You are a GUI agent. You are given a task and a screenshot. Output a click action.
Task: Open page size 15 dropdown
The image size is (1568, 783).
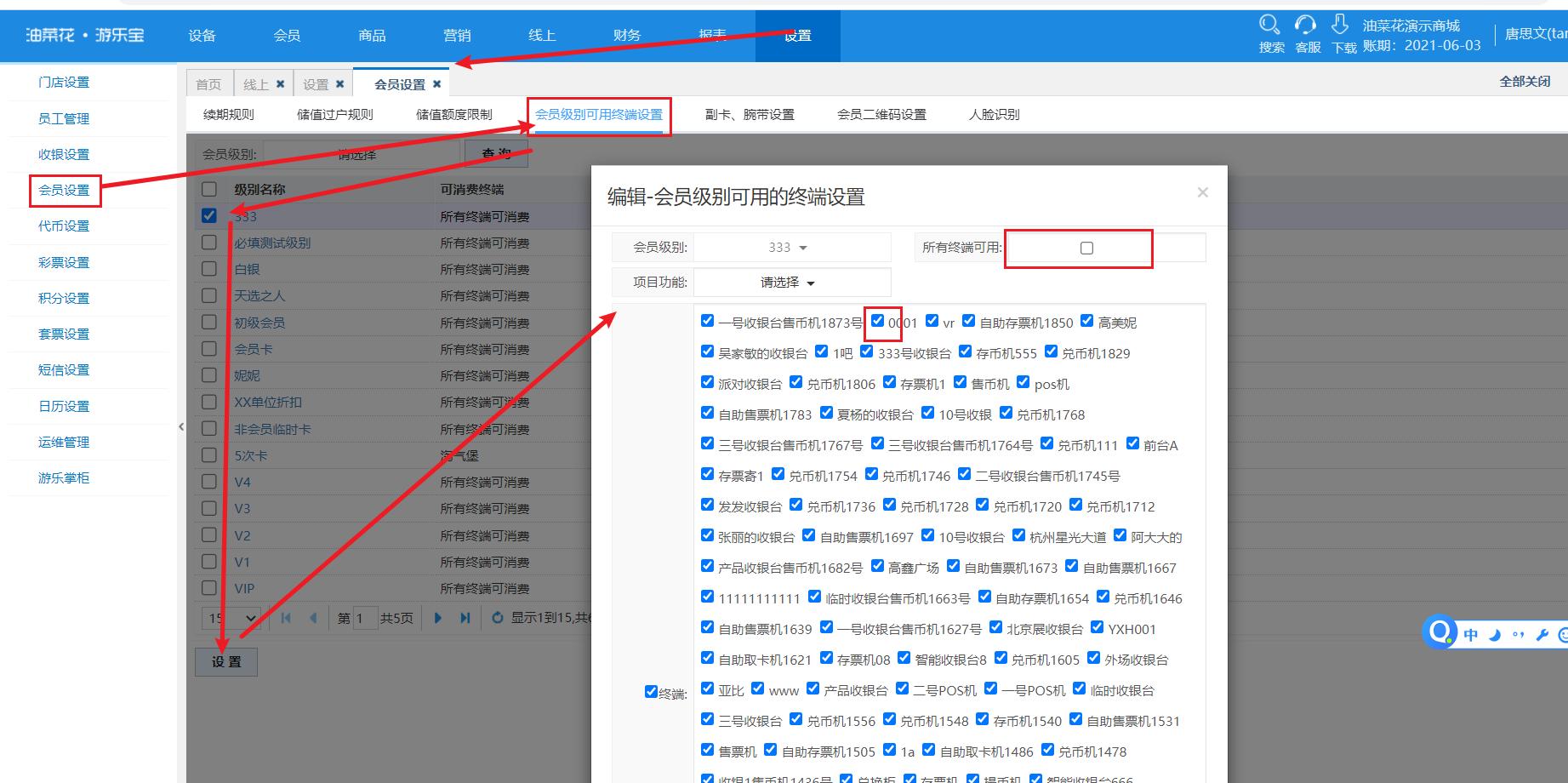coord(232,618)
